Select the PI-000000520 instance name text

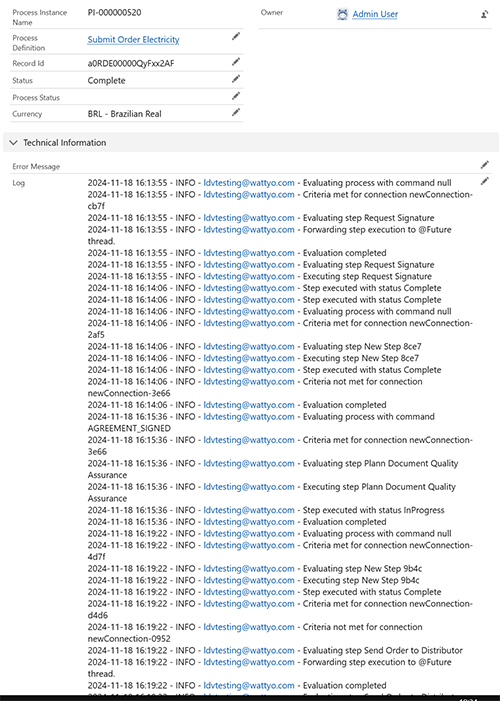[114, 13]
